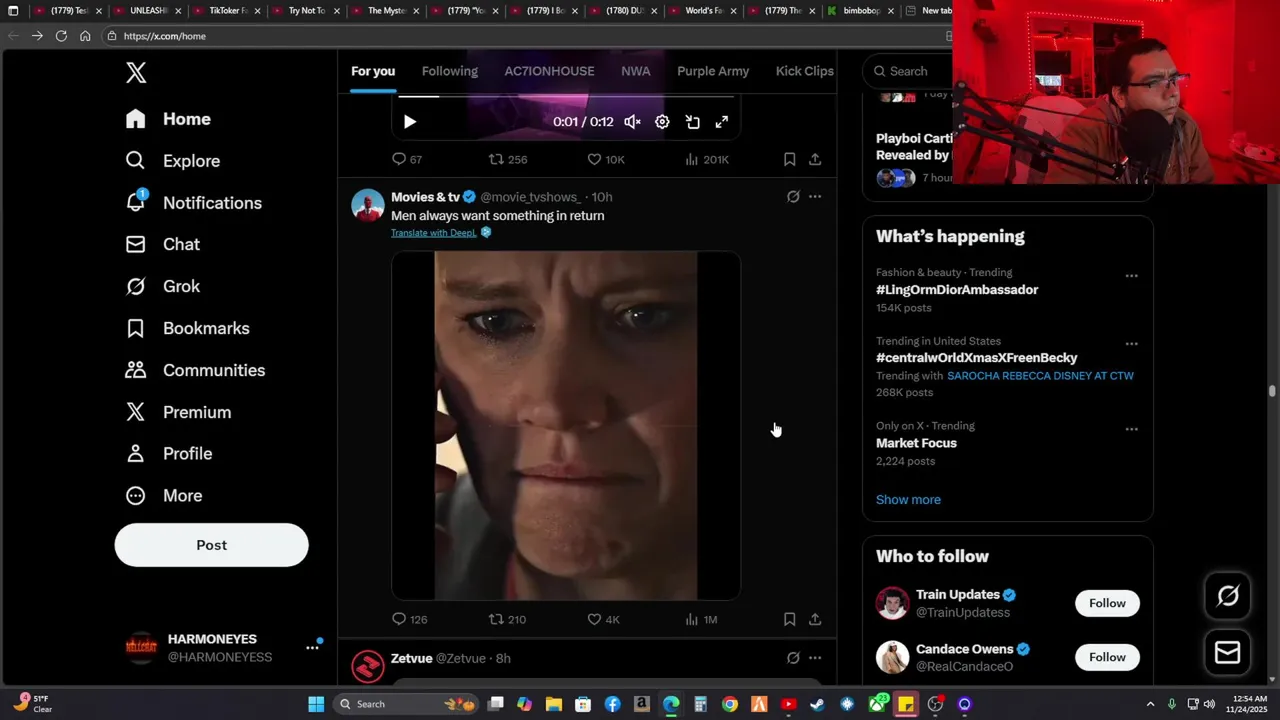Open Grok from the sidebar
This screenshot has width=1280, height=720.
162,286
